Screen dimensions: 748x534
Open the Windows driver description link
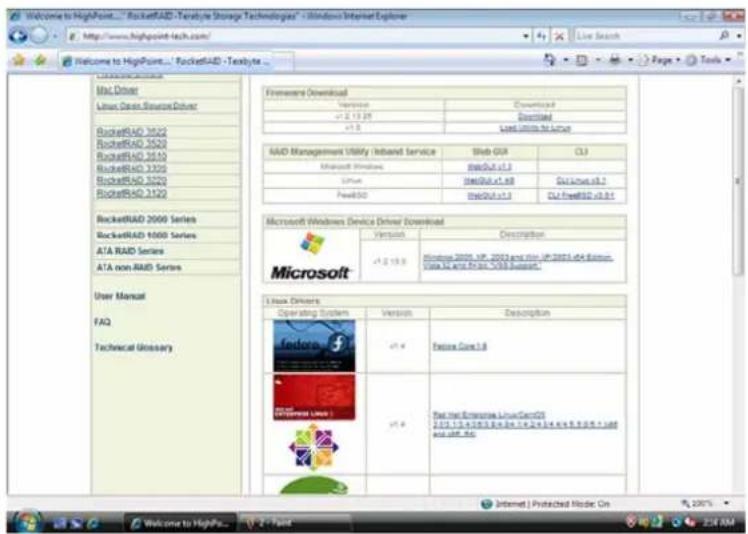click(518, 262)
